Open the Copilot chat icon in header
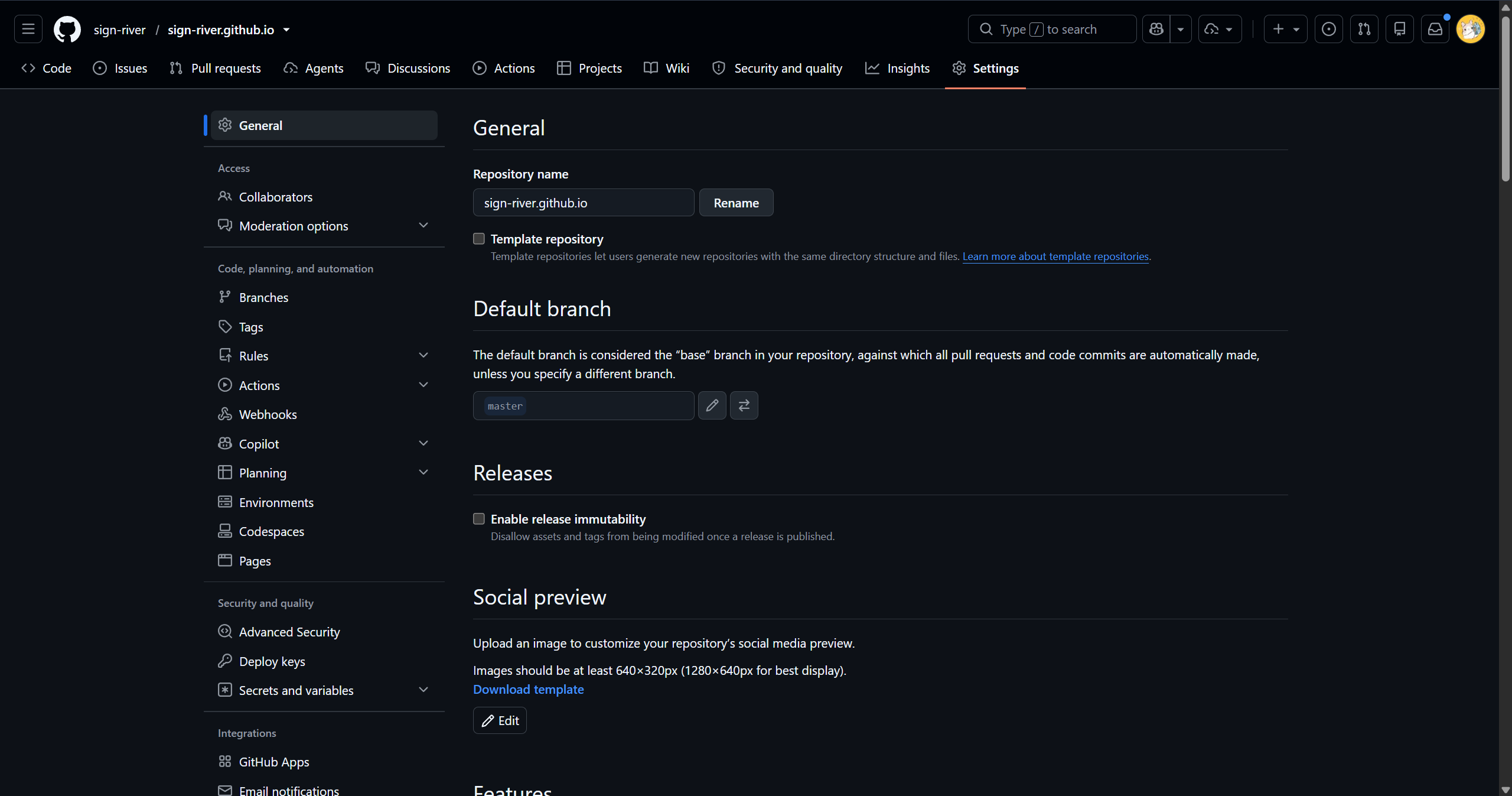 pyautogui.click(x=1156, y=29)
